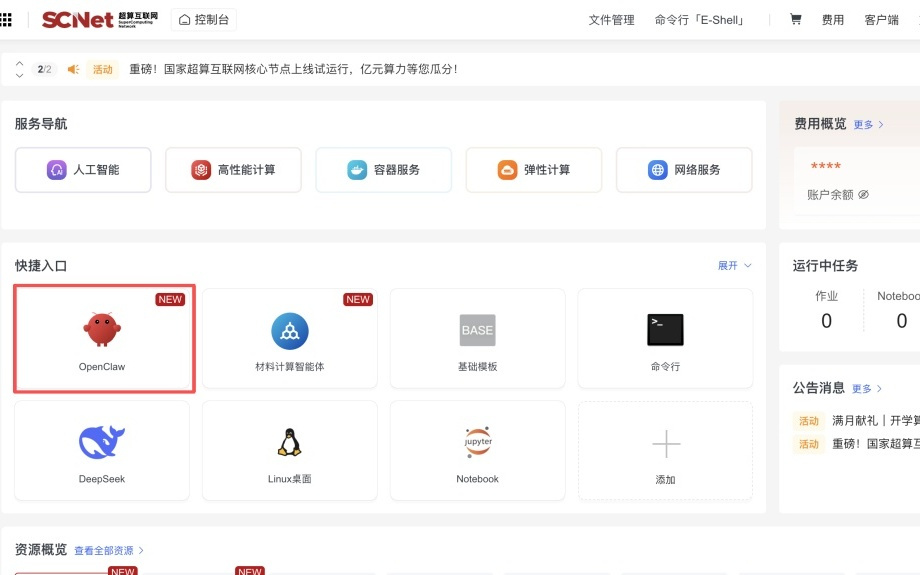Click the 添加 label

(665, 480)
